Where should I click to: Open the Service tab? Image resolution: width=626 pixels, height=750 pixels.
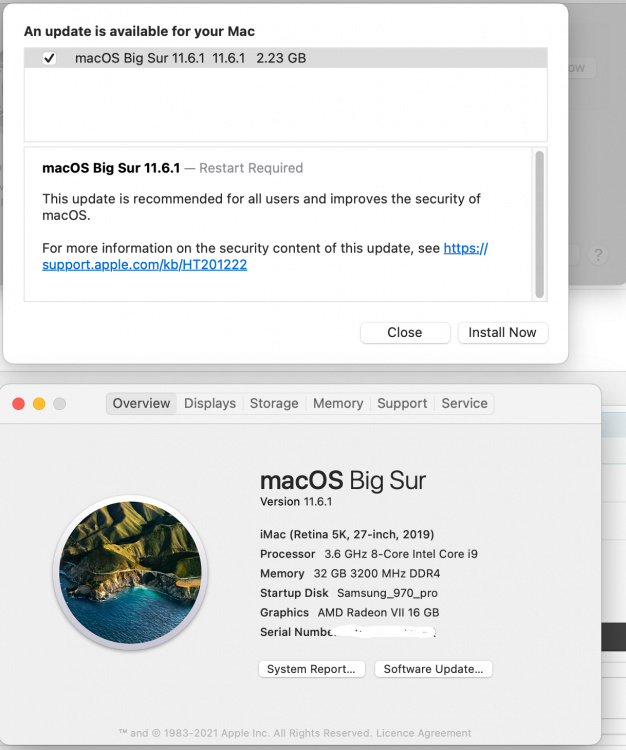click(464, 403)
